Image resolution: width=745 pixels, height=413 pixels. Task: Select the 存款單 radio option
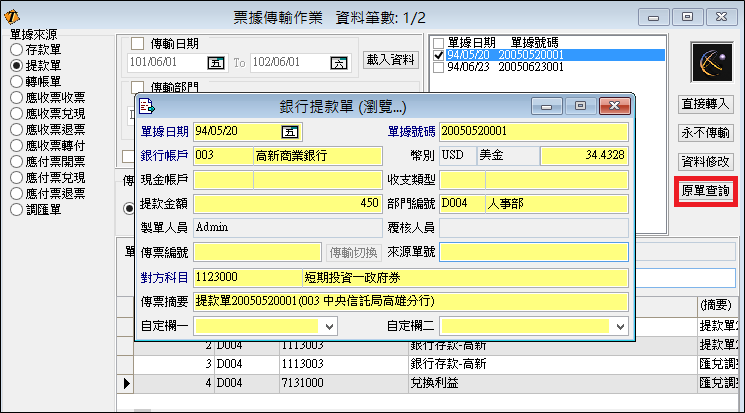[16, 49]
